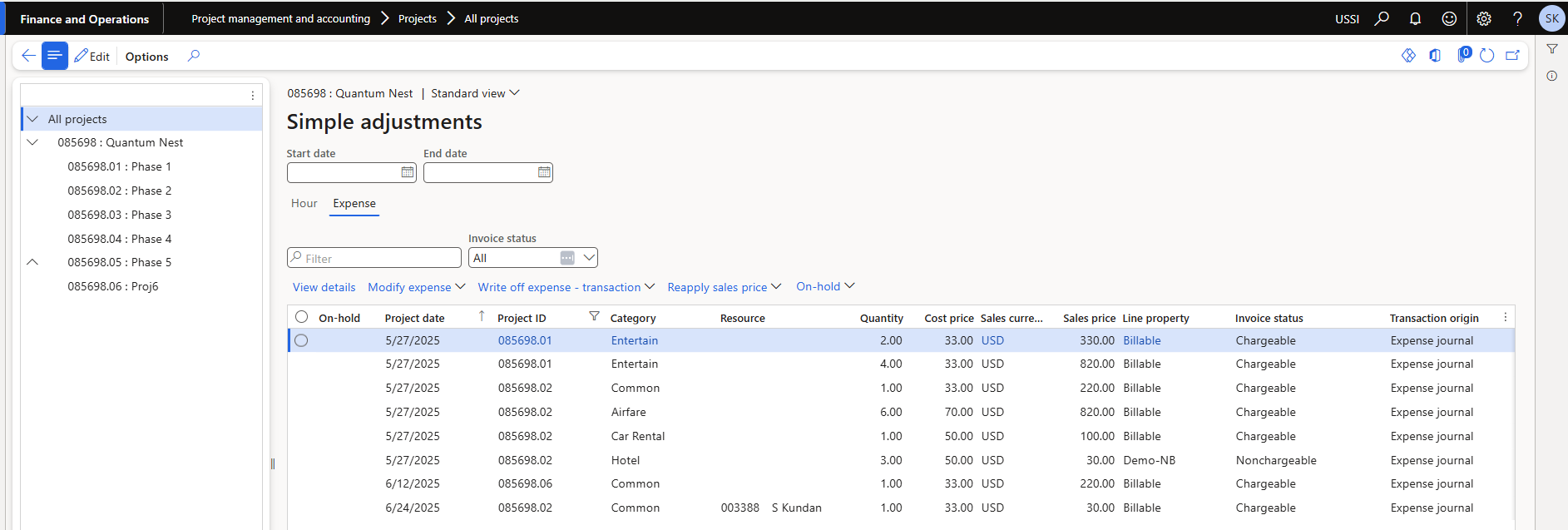Open Start date calendar picker
1568x530 pixels.
tap(408, 172)
